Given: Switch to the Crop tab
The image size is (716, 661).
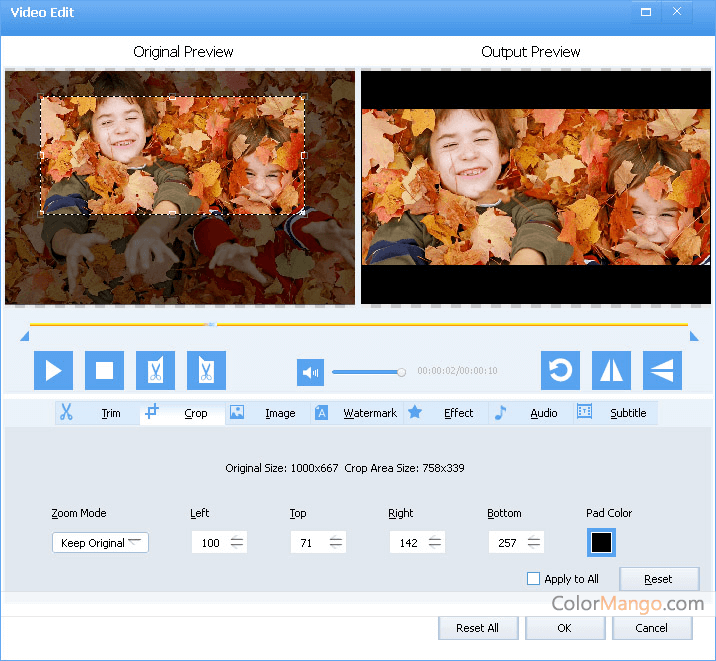Looking at the screenshot, I should (x=183, y=413).
